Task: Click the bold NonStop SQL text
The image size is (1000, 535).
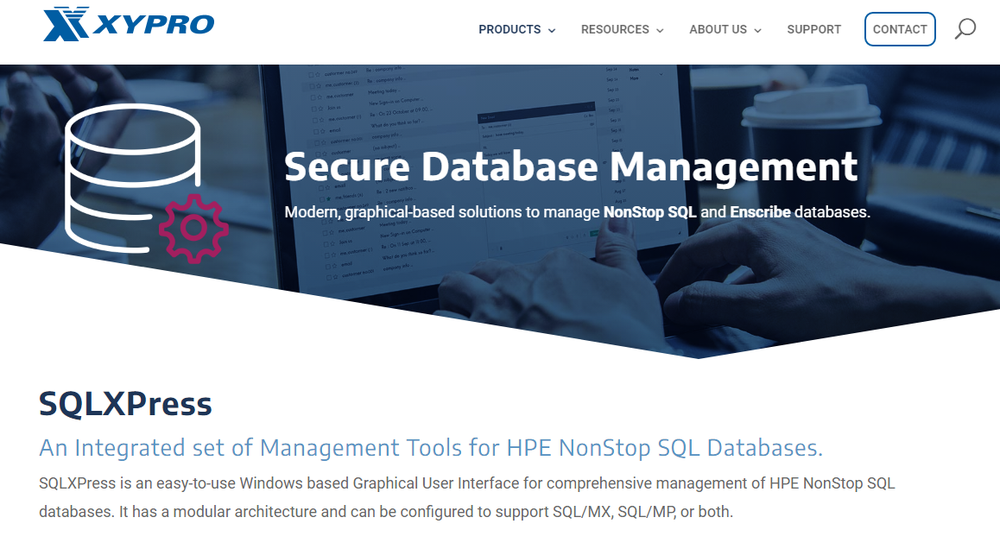Action: pos(650,212)
